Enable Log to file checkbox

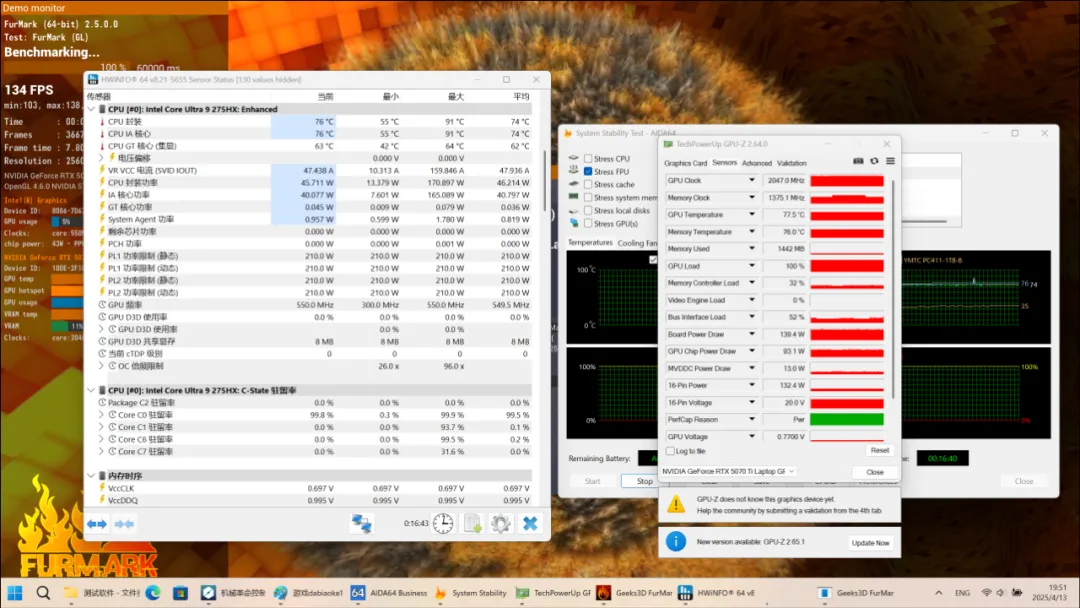pos(669,451)
